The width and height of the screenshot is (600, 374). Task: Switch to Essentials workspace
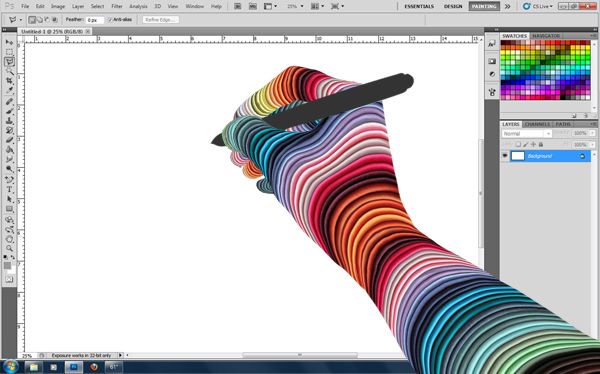[x=419, y=6]
